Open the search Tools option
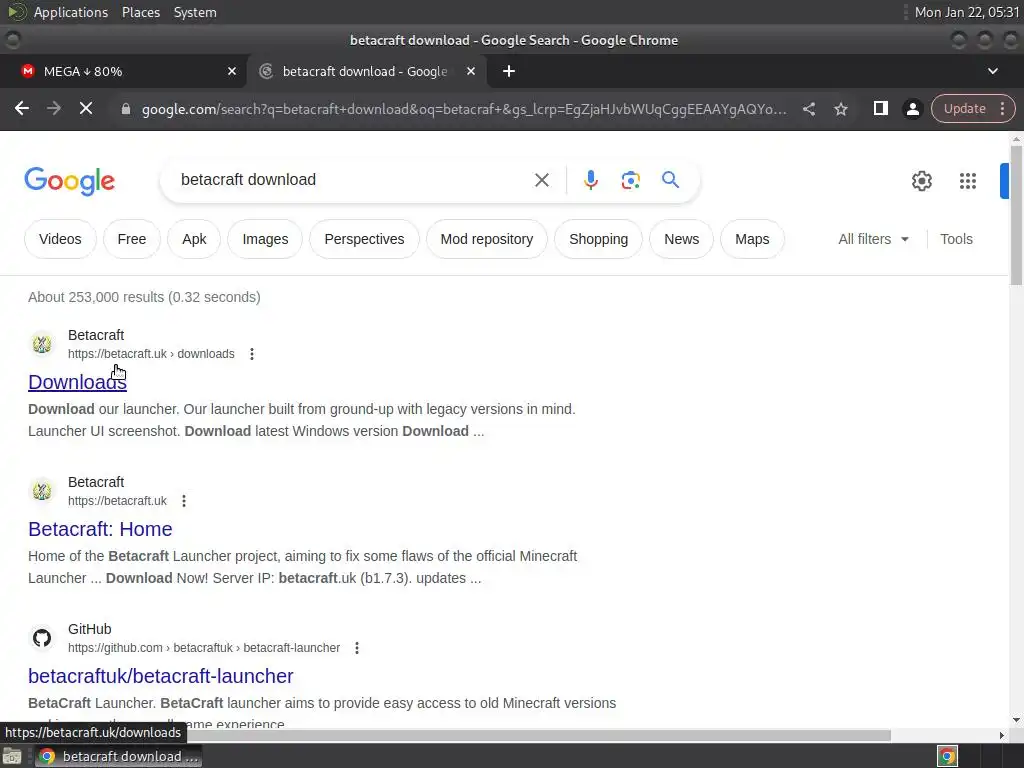Image resolution: width=1024 pixels, height=768 pixels. [x=956, y=239]
